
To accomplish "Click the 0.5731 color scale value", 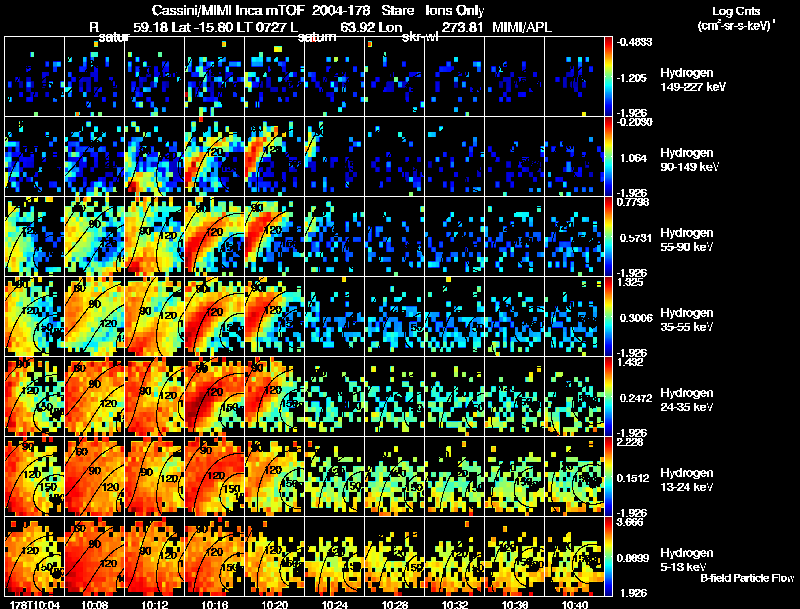I will [635, 238].
